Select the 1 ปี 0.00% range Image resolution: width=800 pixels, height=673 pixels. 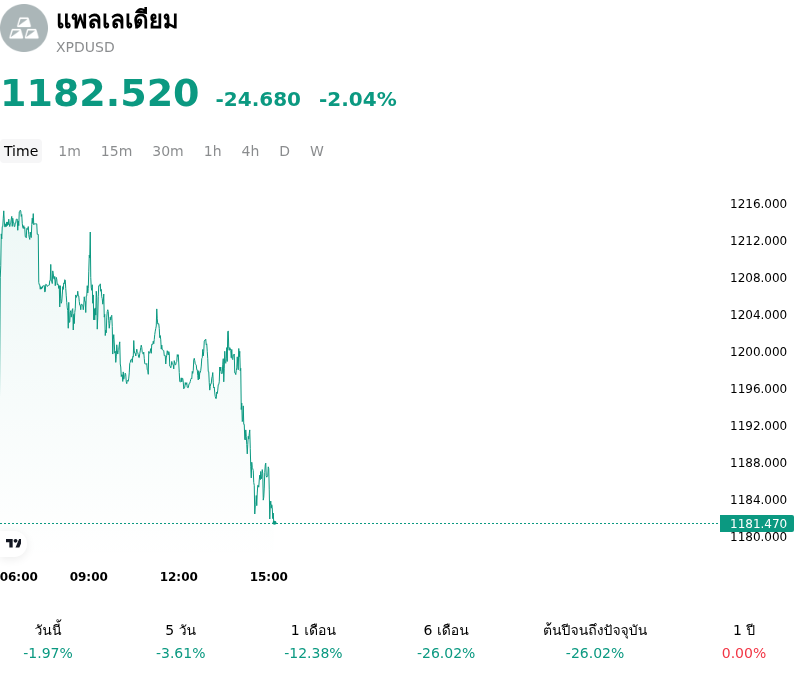(x=744, y=641)
